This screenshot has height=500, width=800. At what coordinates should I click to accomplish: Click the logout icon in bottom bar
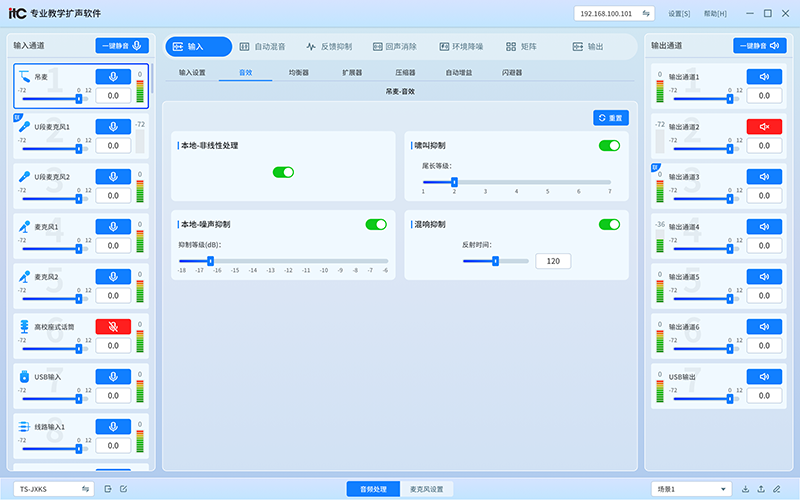(108, 489)
